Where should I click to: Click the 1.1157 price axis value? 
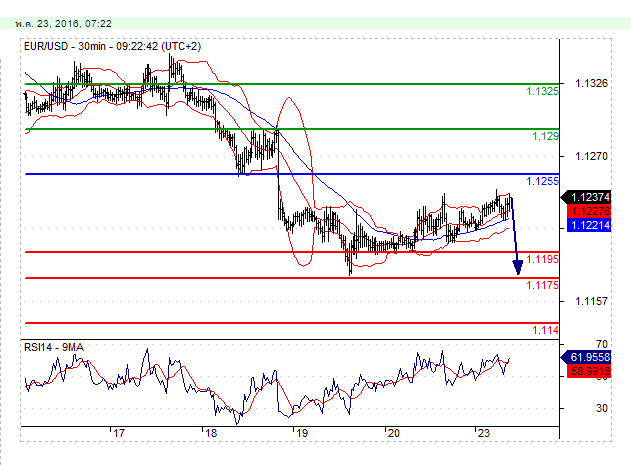[x=591, y=301]
